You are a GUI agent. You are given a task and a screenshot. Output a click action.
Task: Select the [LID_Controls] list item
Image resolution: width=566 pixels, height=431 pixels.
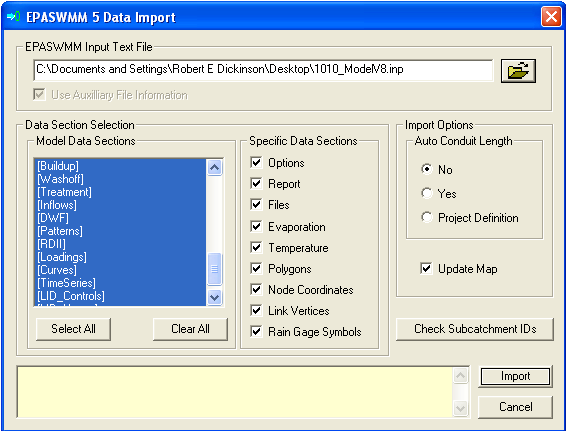(x=121, y=296)
